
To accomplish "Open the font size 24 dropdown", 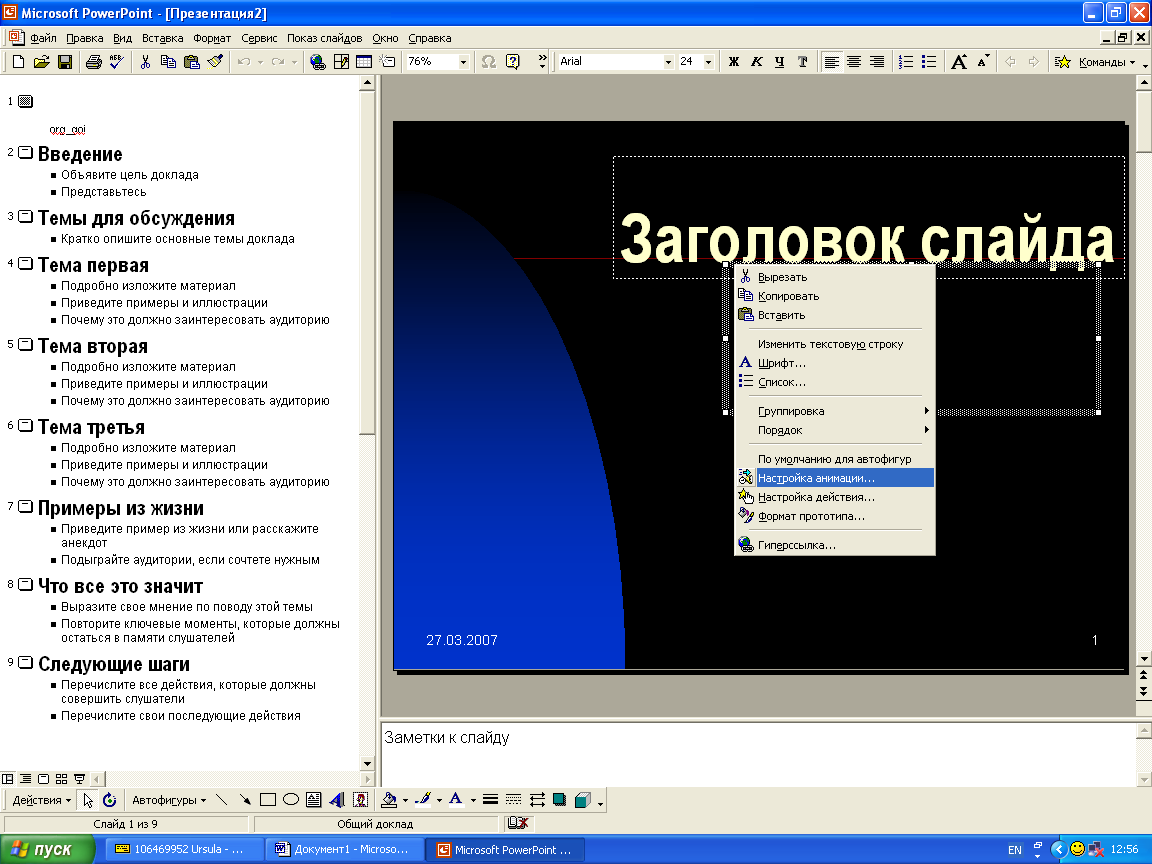I will [708, 62].
